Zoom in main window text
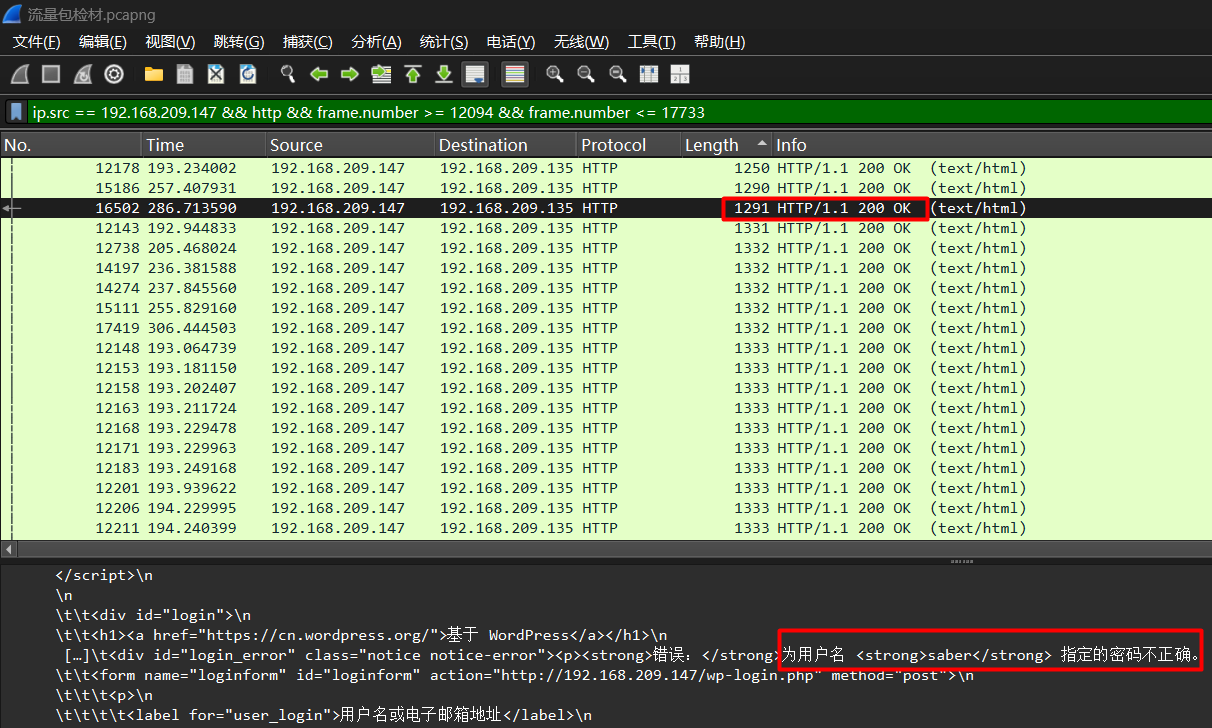Image resolution: width=1212 pixels, height=728 pixels. click(x=555, y=74)
